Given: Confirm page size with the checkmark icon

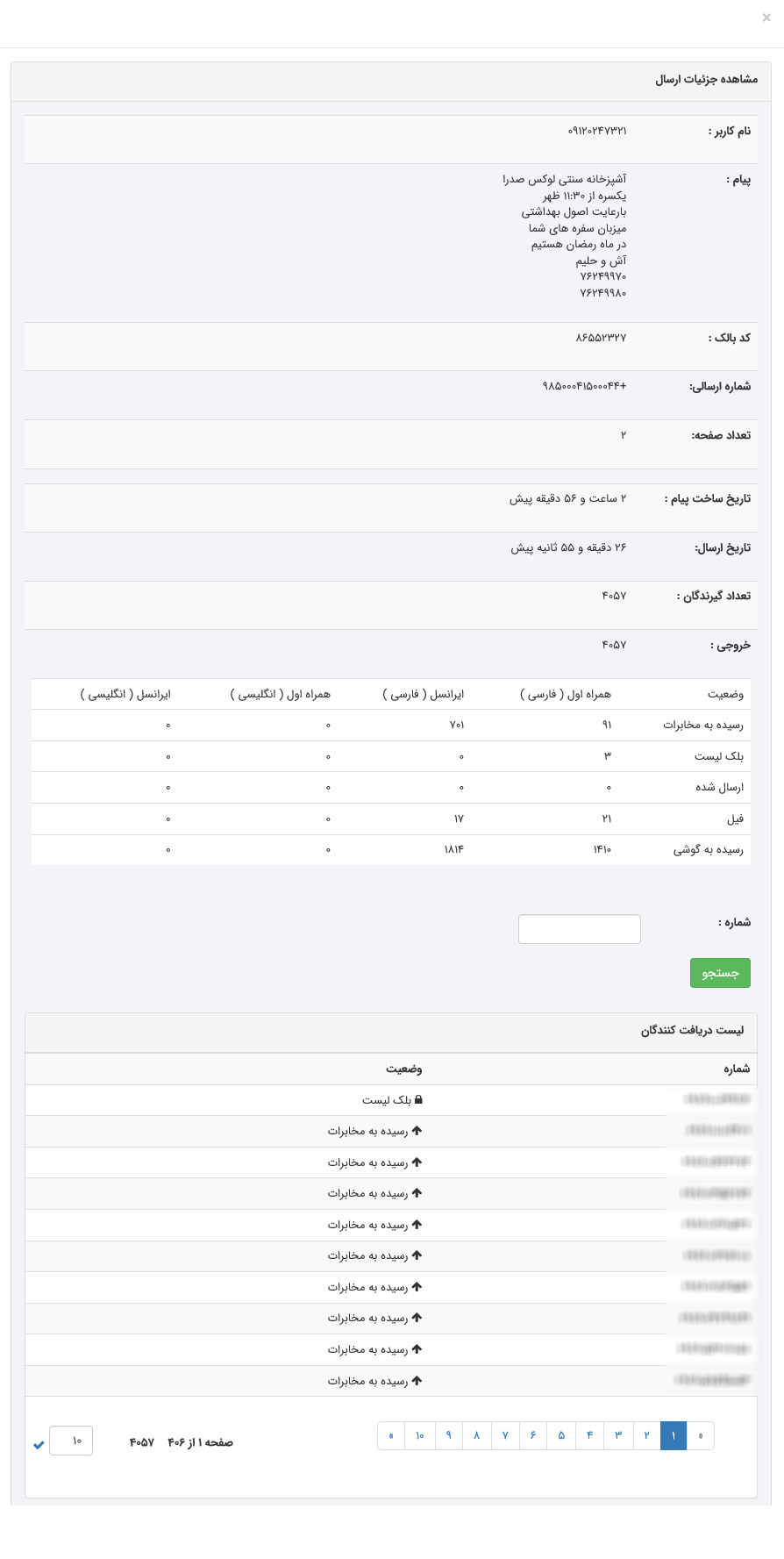Looking at the screenshot, I should click(39, 1445).
